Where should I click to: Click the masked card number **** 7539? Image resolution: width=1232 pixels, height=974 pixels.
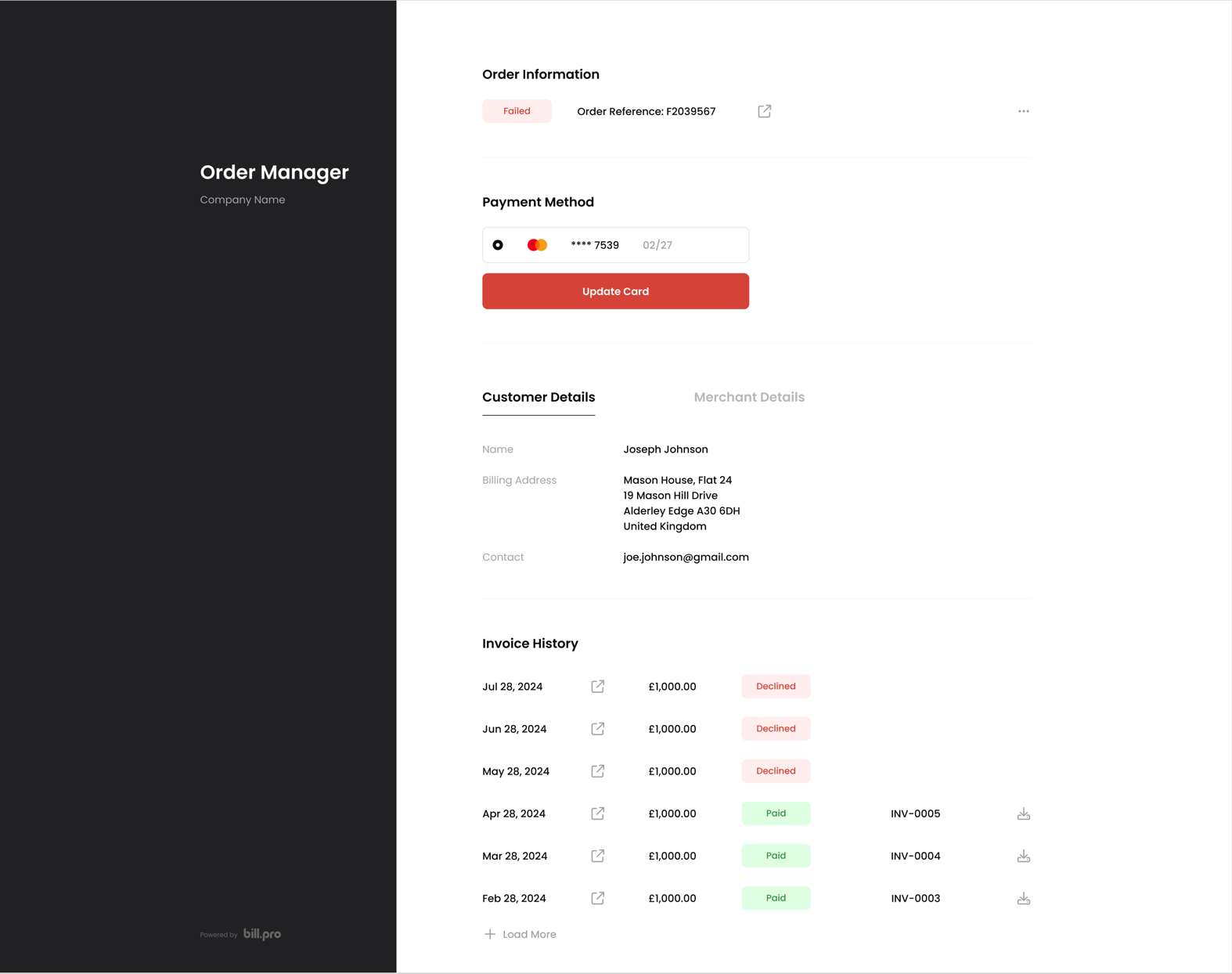(x=595, y=245)
